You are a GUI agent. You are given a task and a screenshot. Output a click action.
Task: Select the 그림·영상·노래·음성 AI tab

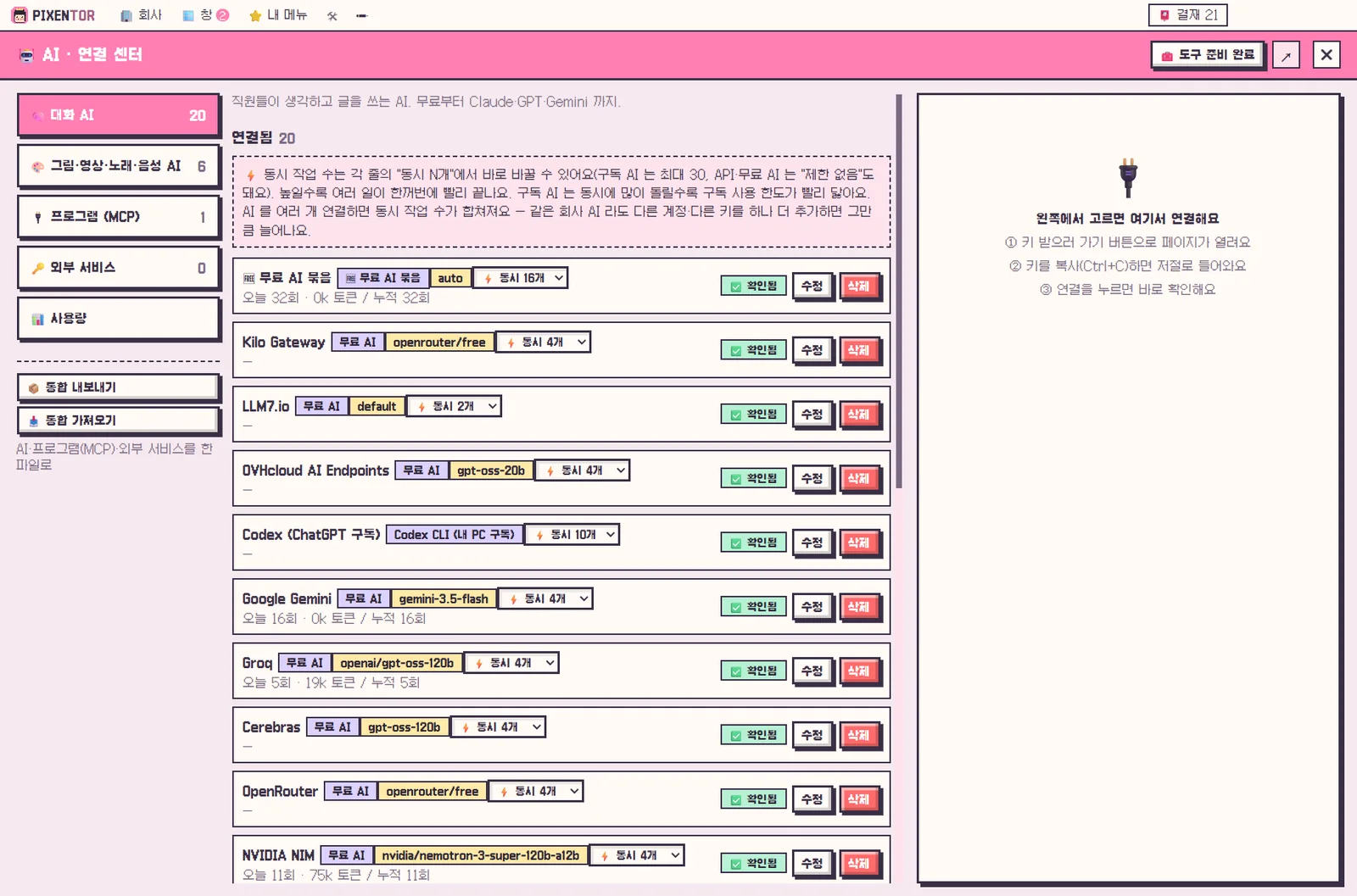click(118, 166)
